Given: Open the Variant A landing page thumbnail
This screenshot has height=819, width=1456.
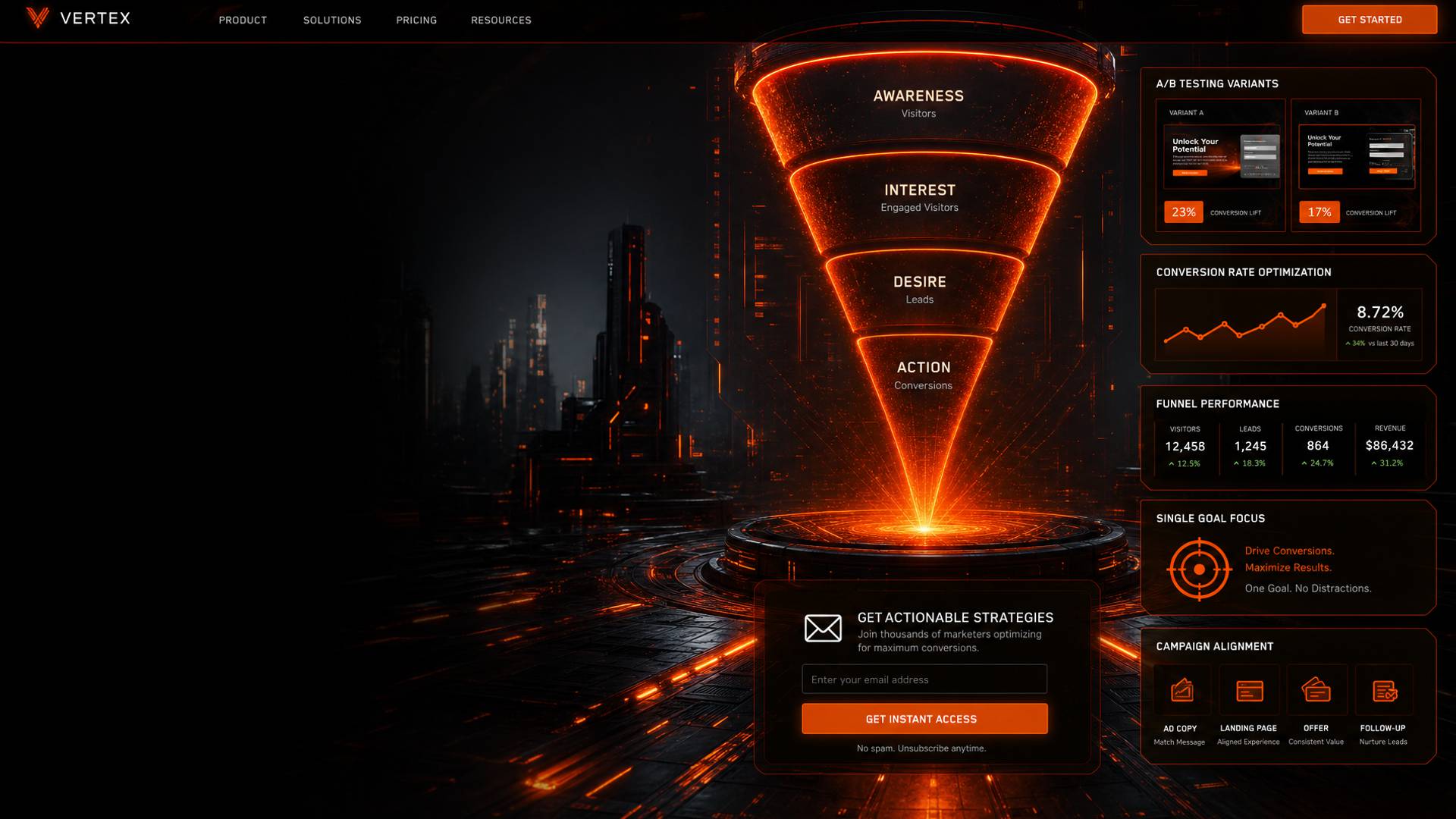Looking at the screenshot, I should [x=1222, y=157].
